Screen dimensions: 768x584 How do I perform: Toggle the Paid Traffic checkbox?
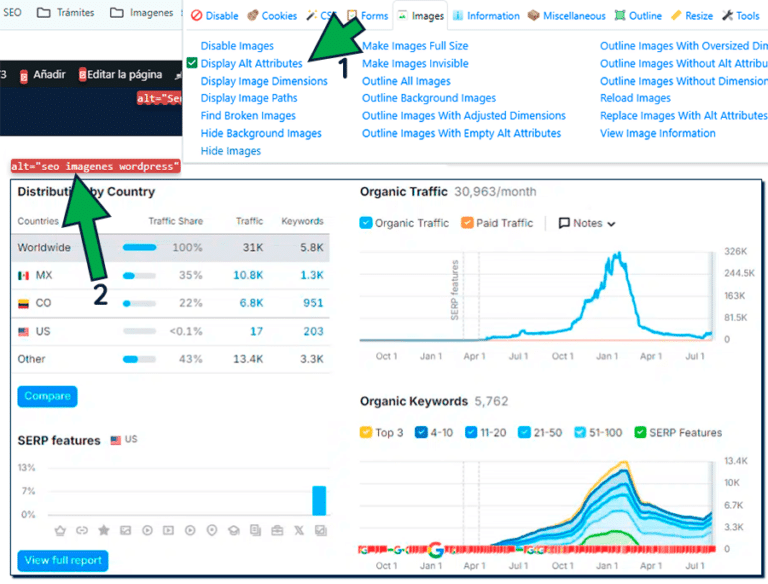pyautogui.click(x=468, y=223)
